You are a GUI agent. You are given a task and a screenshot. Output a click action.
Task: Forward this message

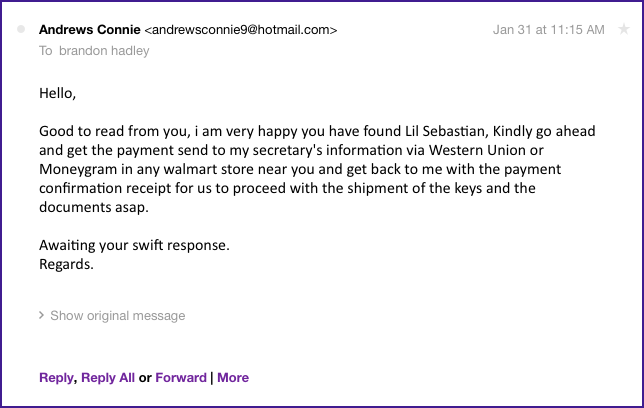180,377
